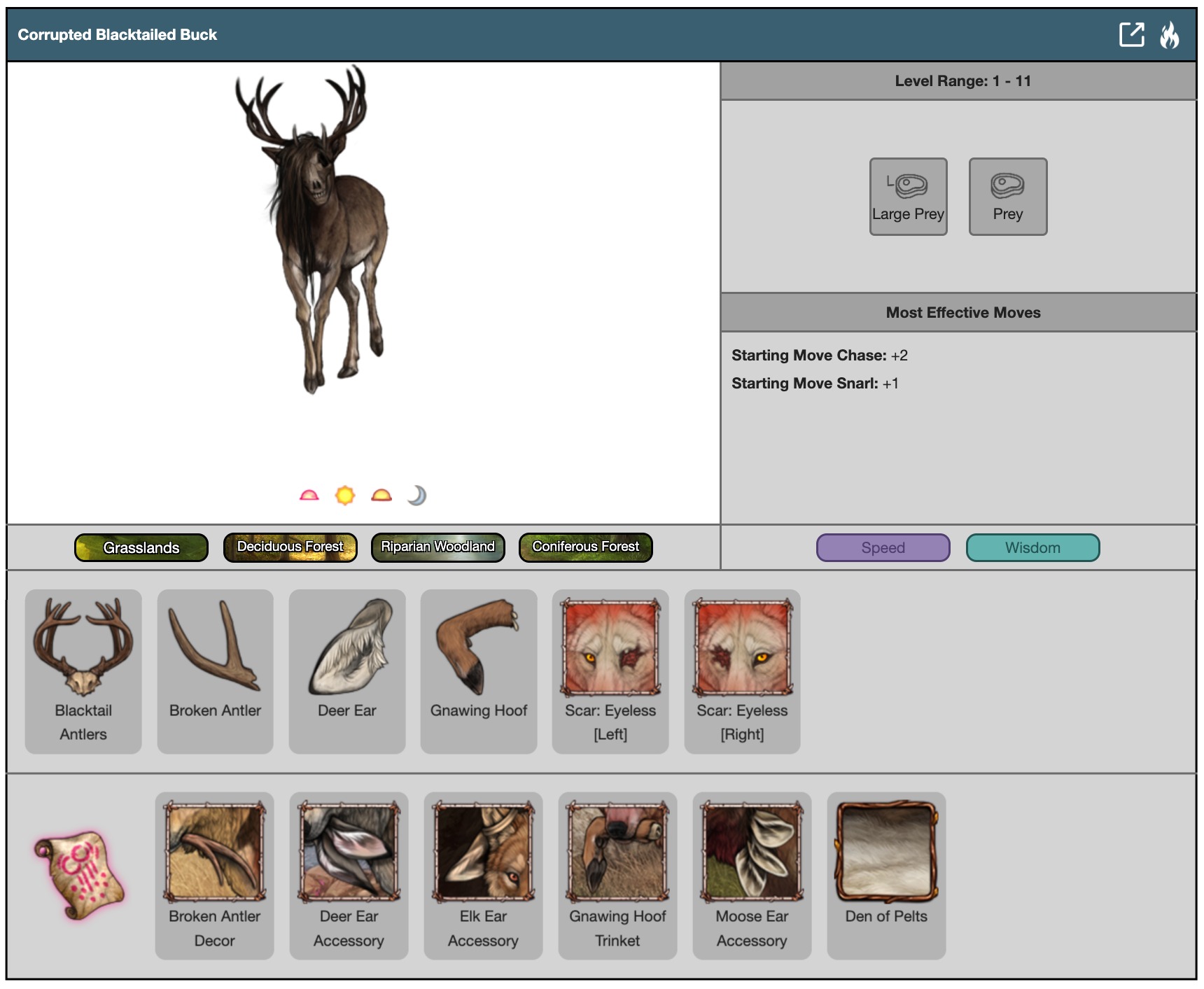Select the Large Prey icon
Image resolution: width=1204 pixels, height=989 pixels.
click(908, 197)
